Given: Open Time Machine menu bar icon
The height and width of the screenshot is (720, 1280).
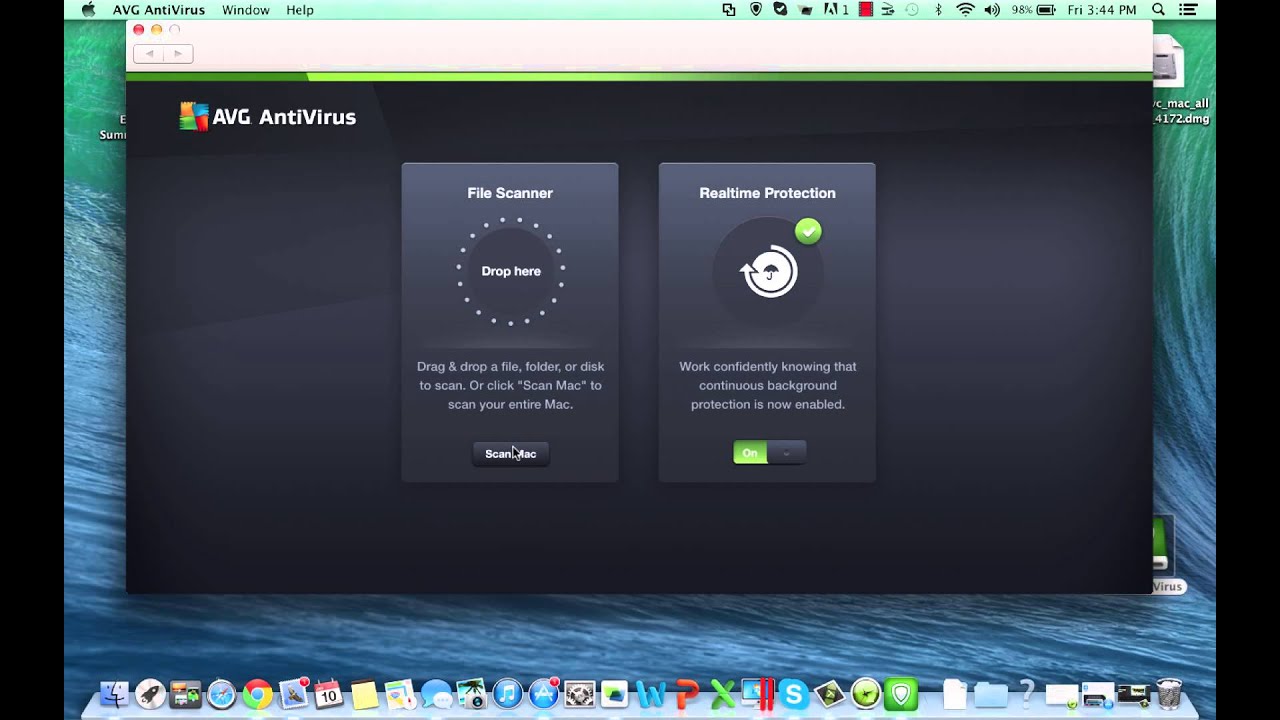Looking at the screenshot, I should click(x=912, y=10).
